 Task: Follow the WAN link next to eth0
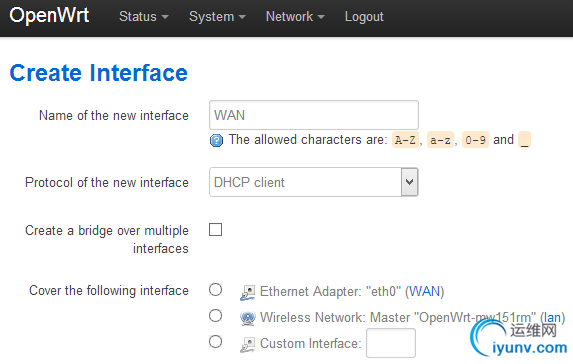click(x=424, y=292)
